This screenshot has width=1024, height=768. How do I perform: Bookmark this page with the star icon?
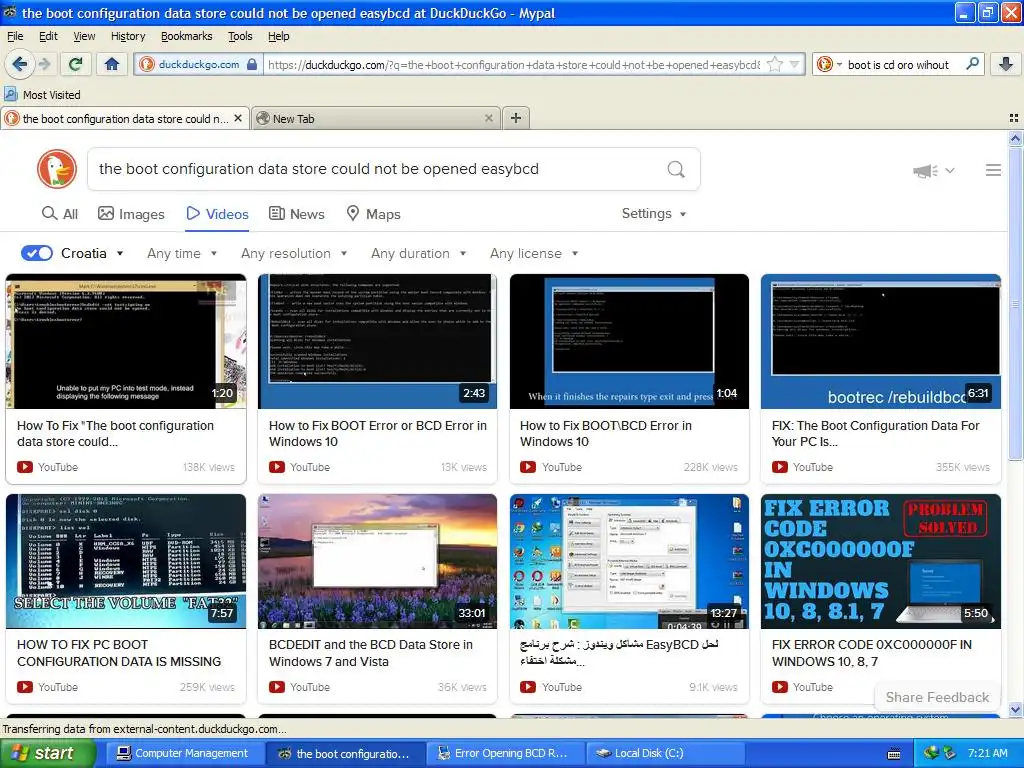point(775,64)
